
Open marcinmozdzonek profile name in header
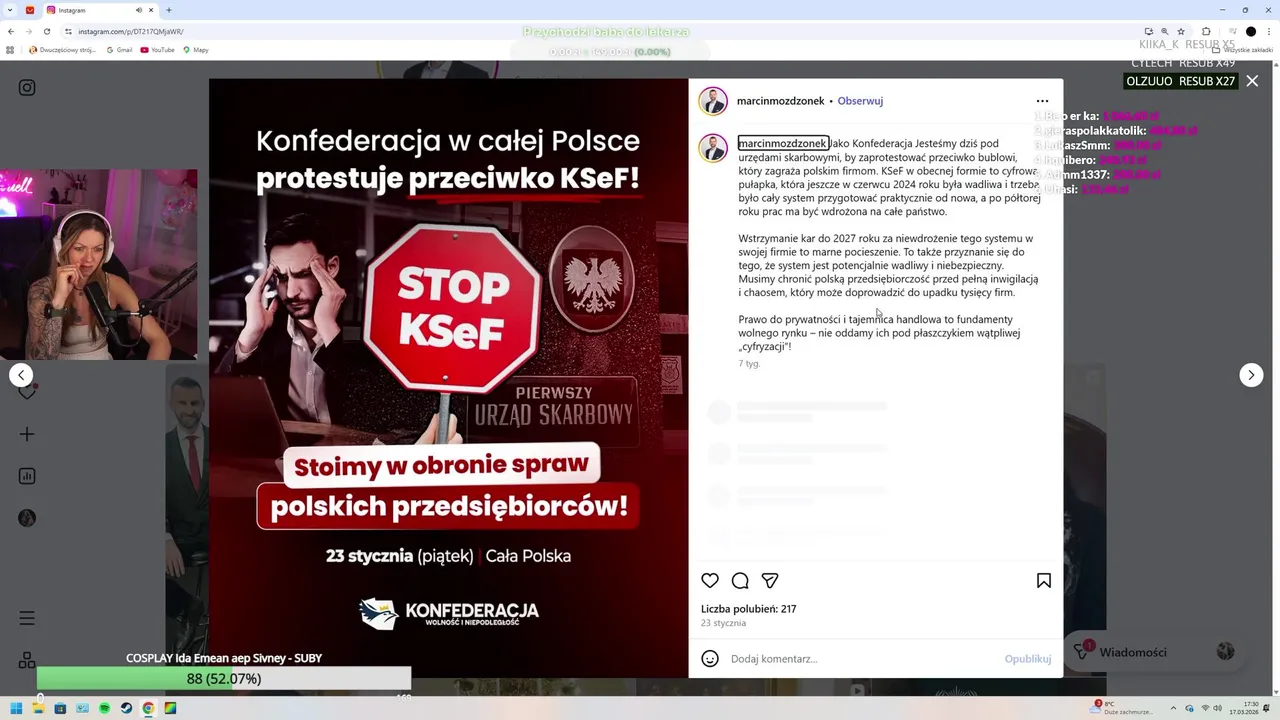[781, 101]
